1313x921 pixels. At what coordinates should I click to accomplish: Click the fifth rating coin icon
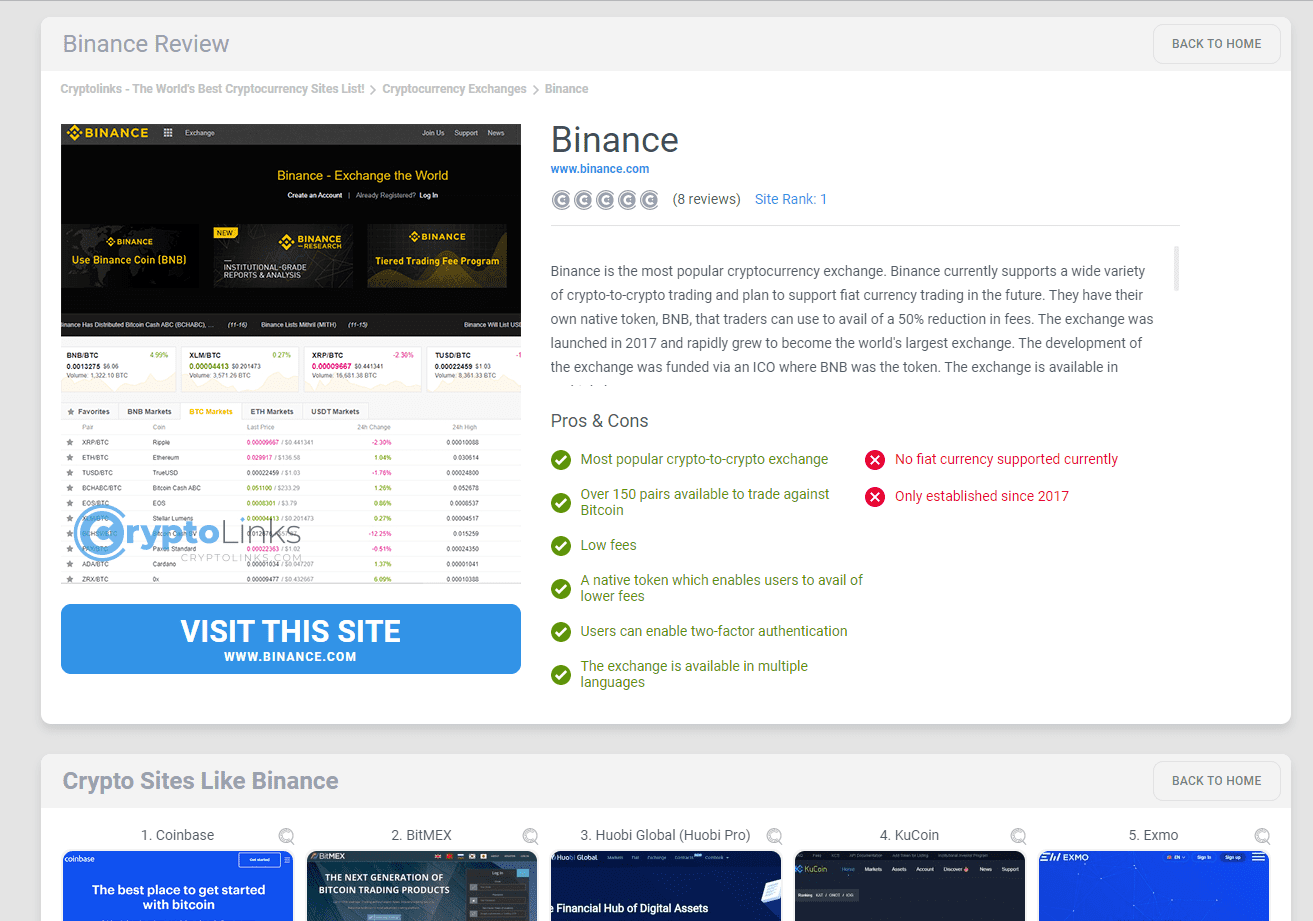point(649,200)
